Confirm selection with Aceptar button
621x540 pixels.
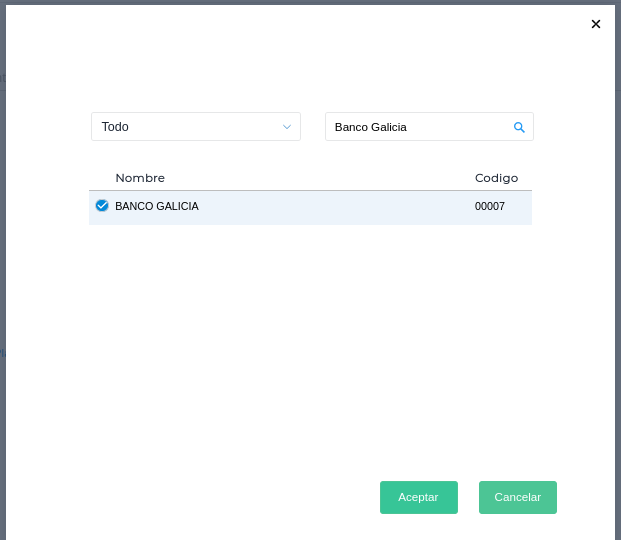pos(419,497)
